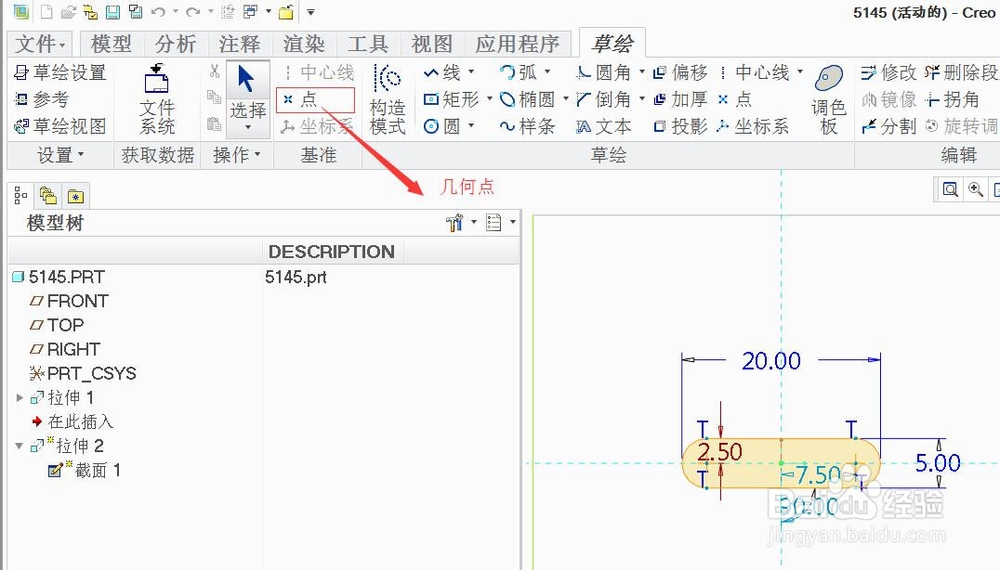
Task: Open the 弧 arc type dropdown arrow
Action: point(547,72)
